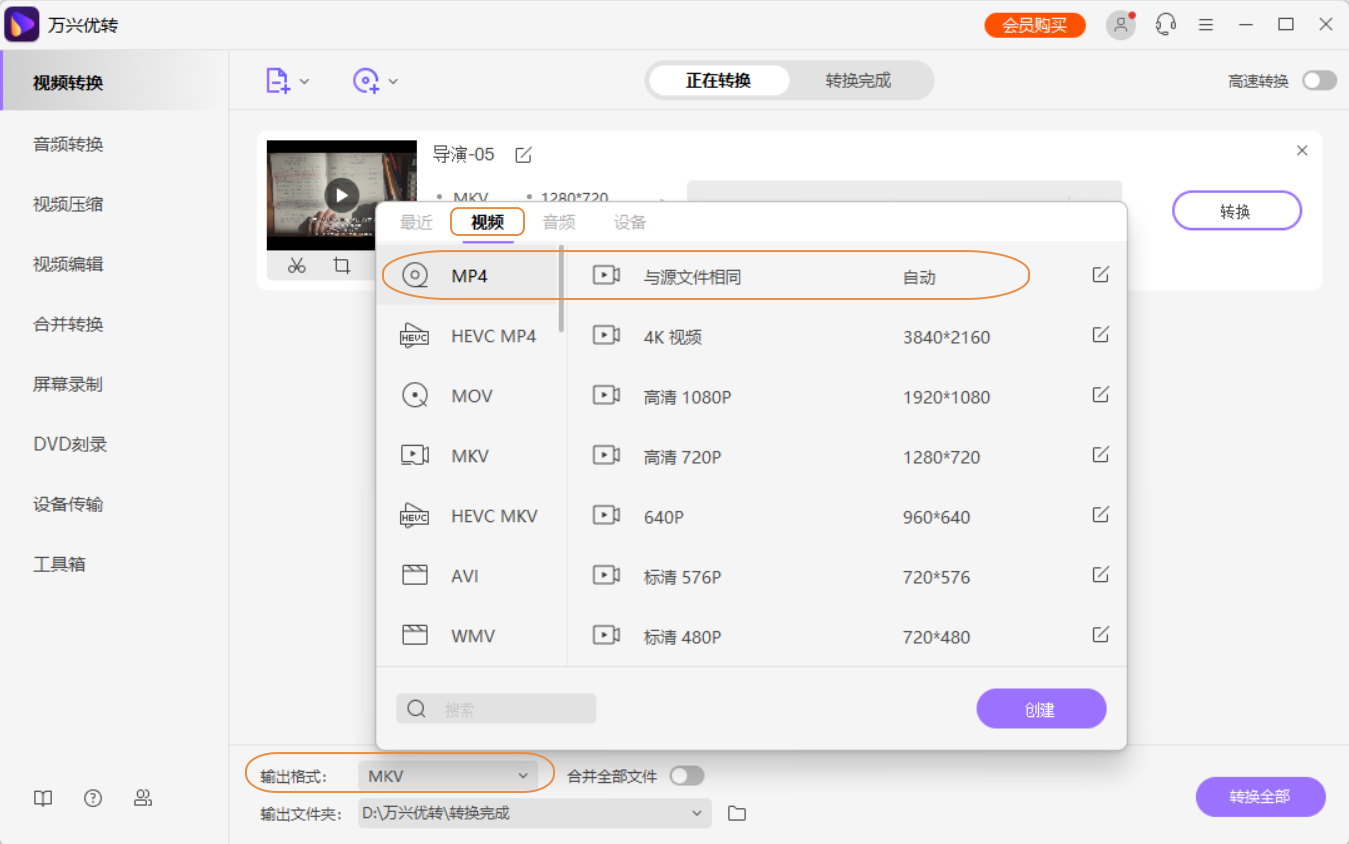Open the crop tool below the video thumbnail

(x=341, y=265)
